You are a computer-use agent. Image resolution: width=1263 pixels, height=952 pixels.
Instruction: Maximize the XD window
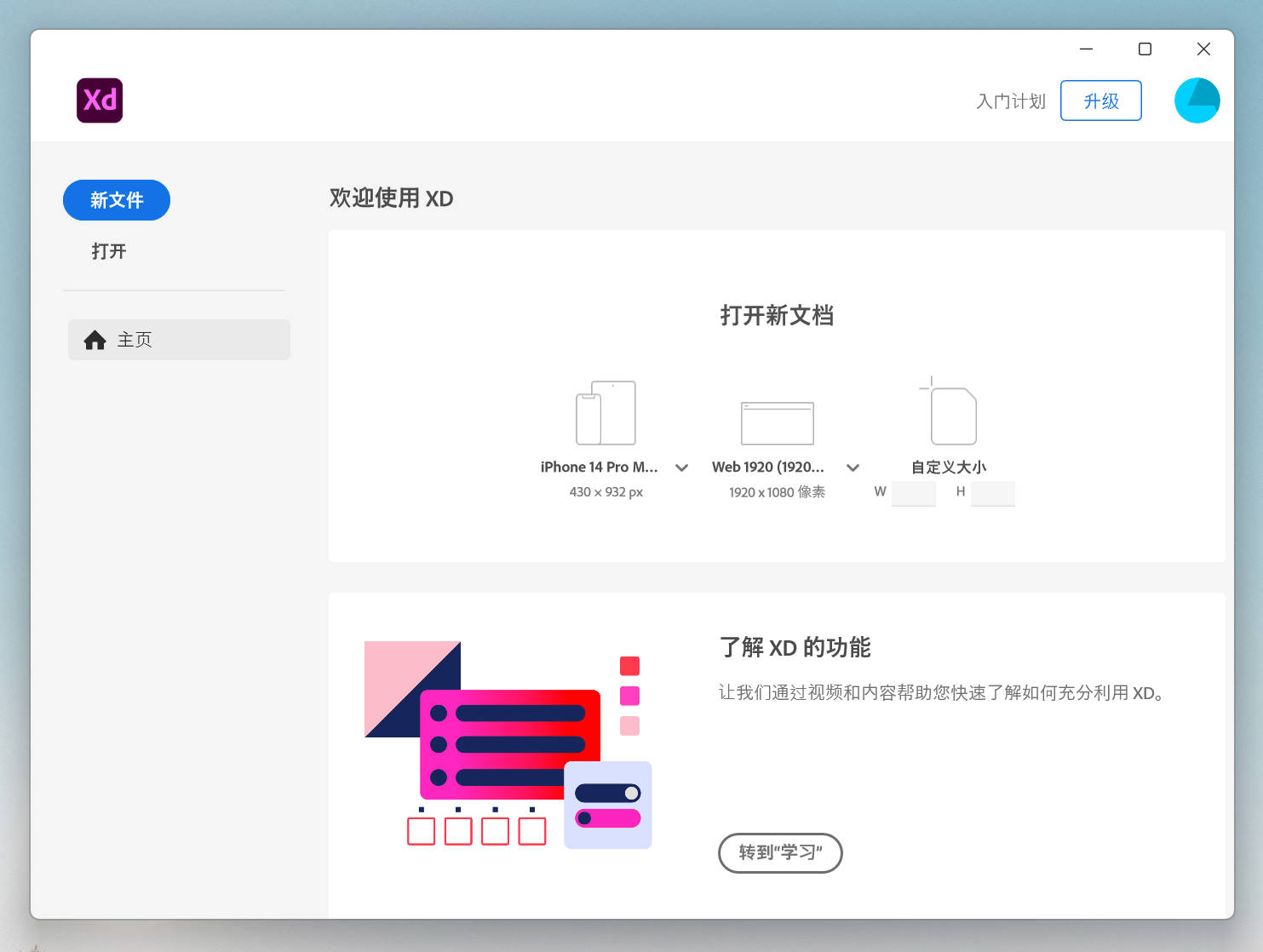[1145, 49]
